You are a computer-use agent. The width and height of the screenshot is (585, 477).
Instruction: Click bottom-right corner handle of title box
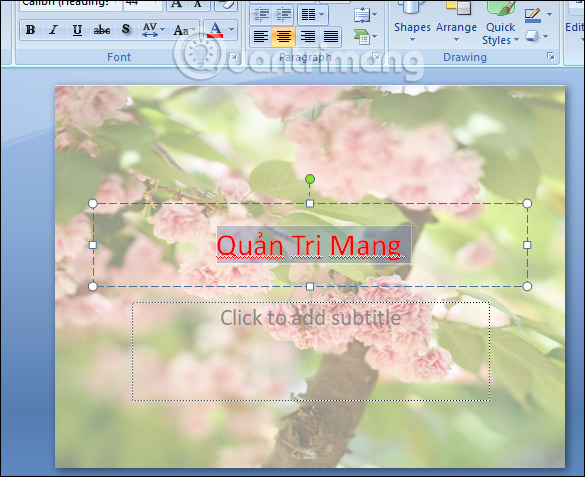527,286
